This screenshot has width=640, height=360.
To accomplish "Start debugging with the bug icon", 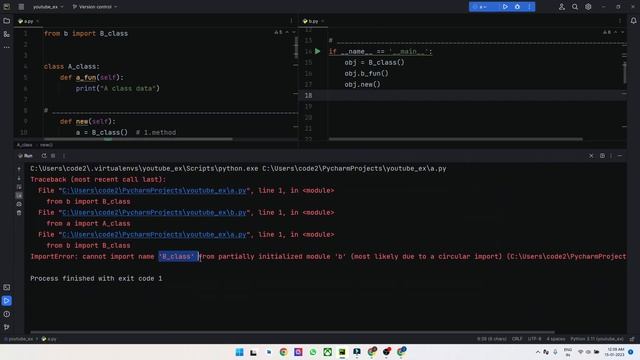I will (517, 7).
